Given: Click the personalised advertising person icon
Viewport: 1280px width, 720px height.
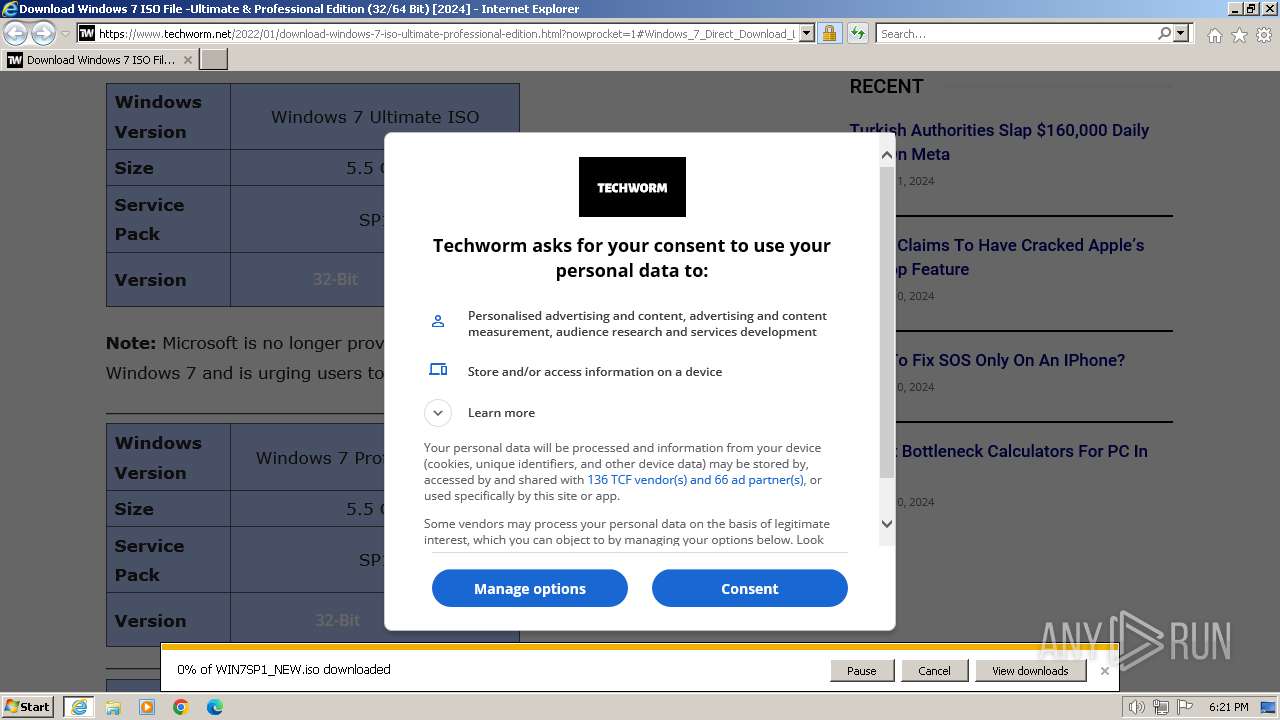Looking at the screenshot, I should click(x=438, y=321).
